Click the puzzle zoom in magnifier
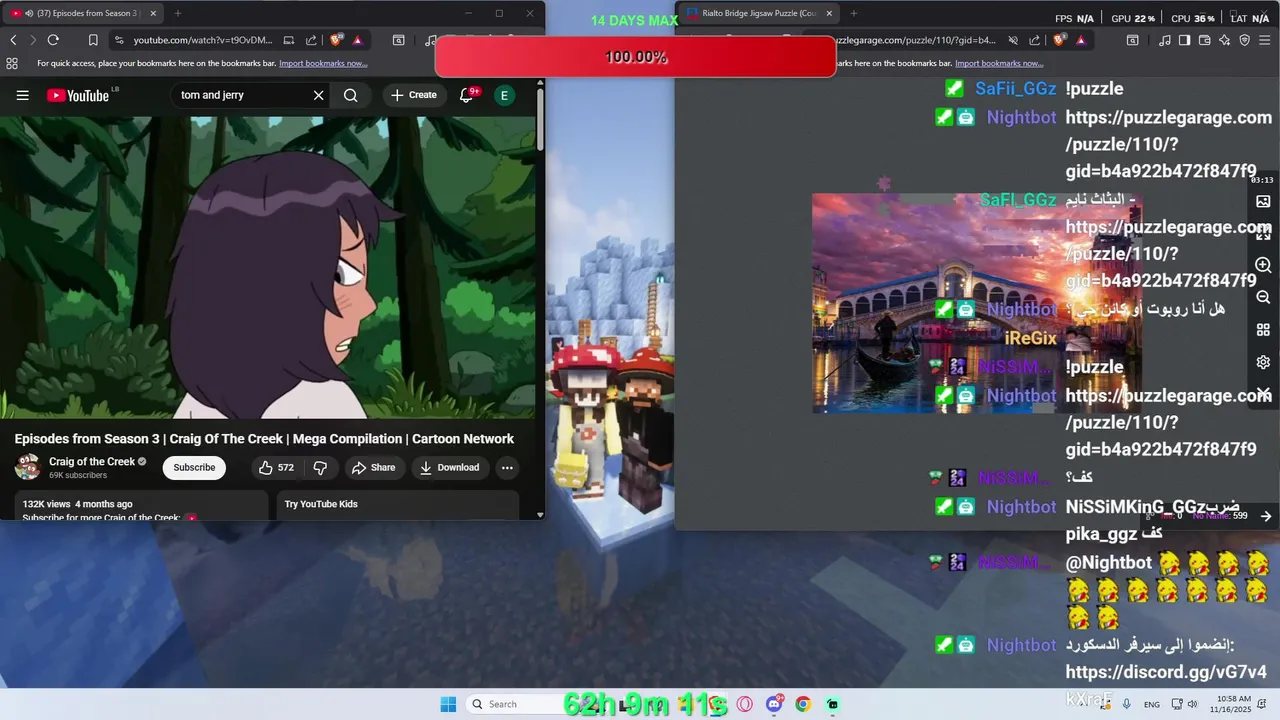This screenshot has width=1280, height=720. tap(1263, 265)
